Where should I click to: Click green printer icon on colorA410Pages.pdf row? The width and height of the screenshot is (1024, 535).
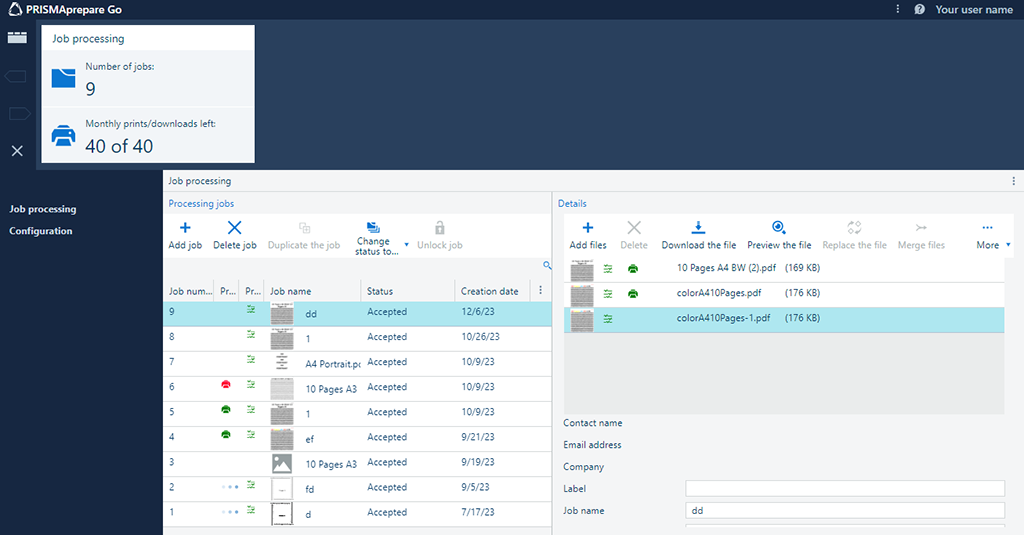tap(633, 294)
